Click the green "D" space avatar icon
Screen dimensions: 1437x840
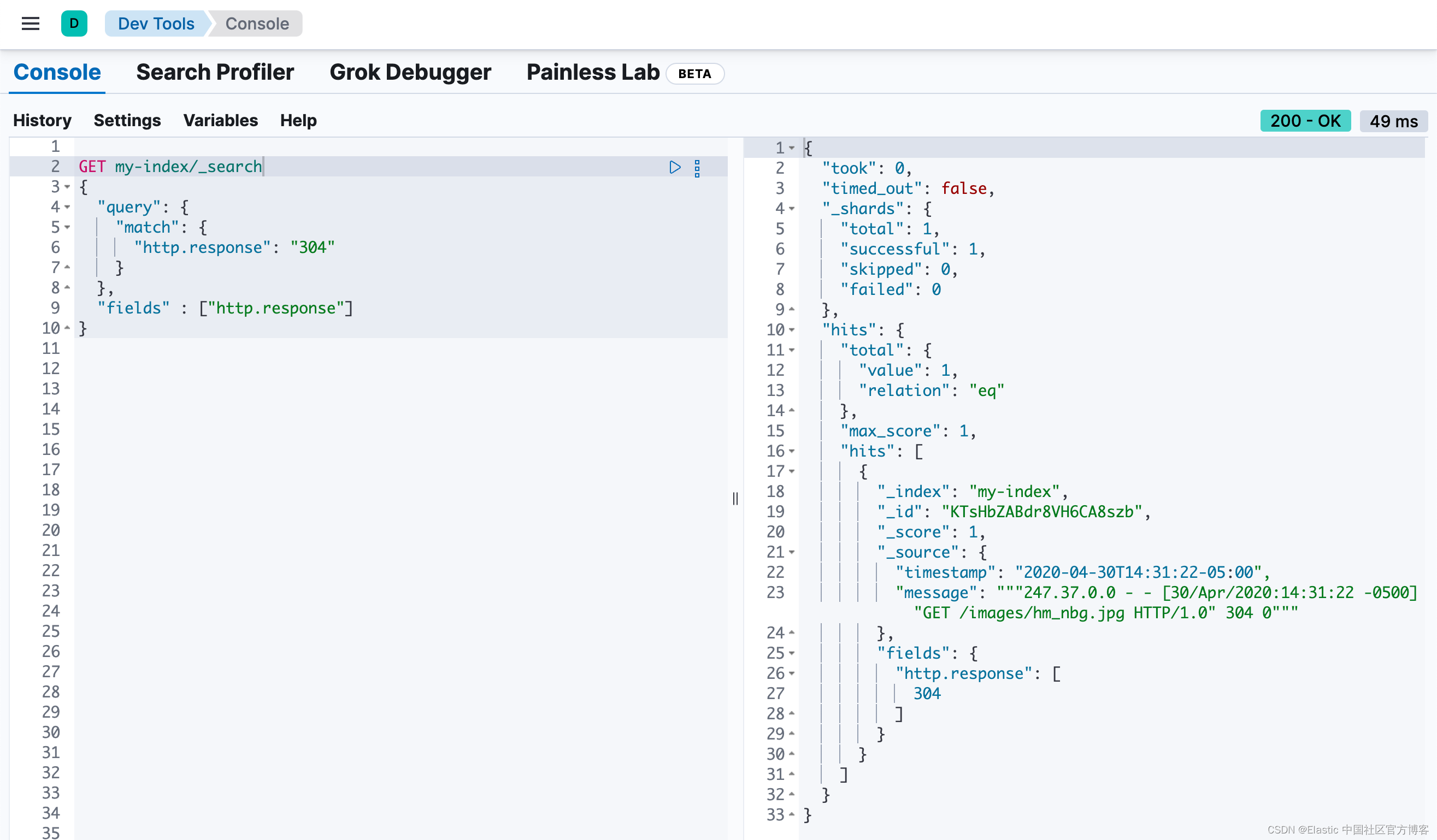coord(74,23)
